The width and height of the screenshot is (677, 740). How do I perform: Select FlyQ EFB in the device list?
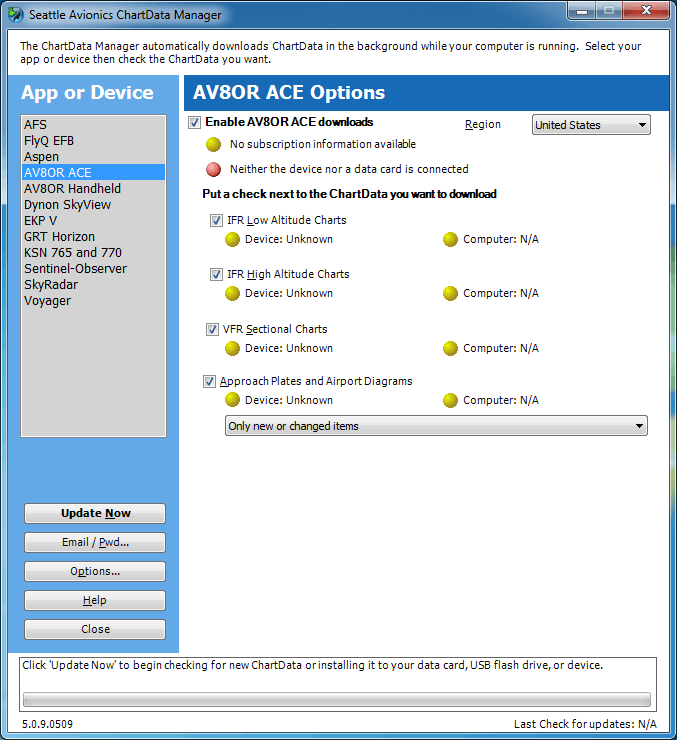point(93,141)
